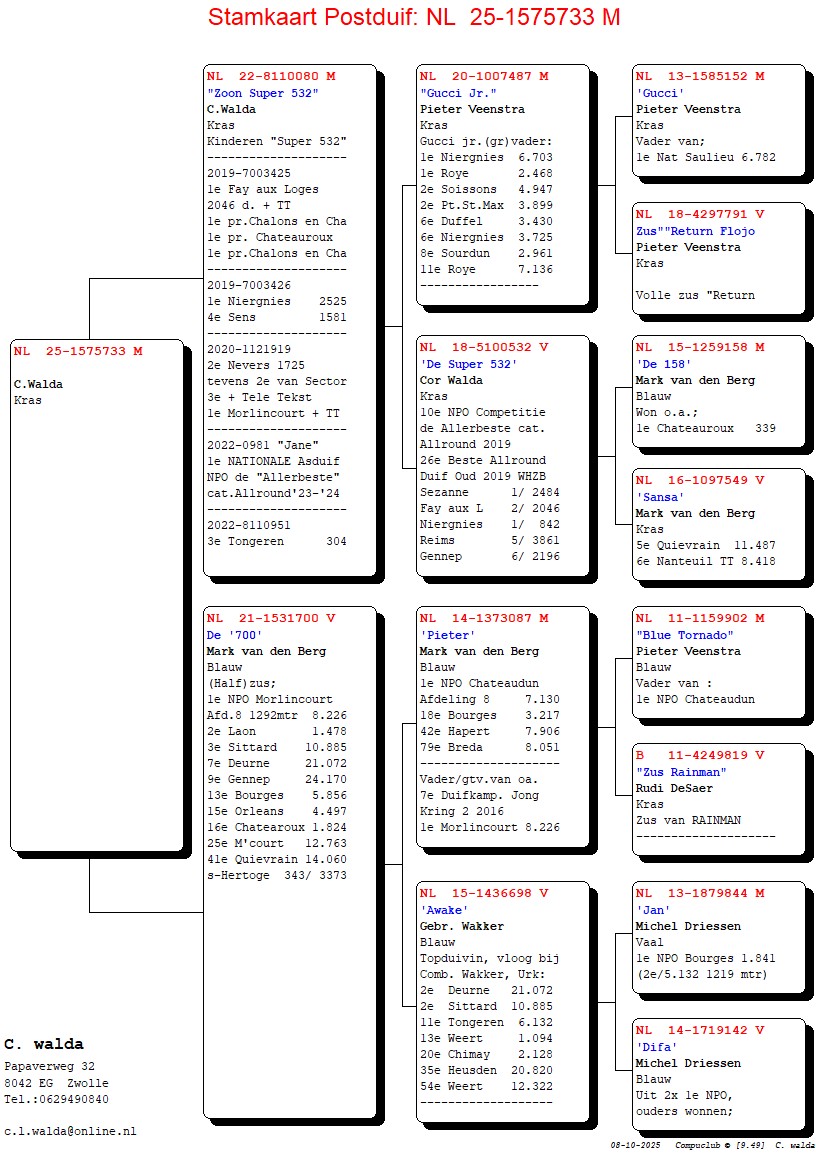
Task: Select the Zus "Return Flojo name
Action: click(695, 231)
